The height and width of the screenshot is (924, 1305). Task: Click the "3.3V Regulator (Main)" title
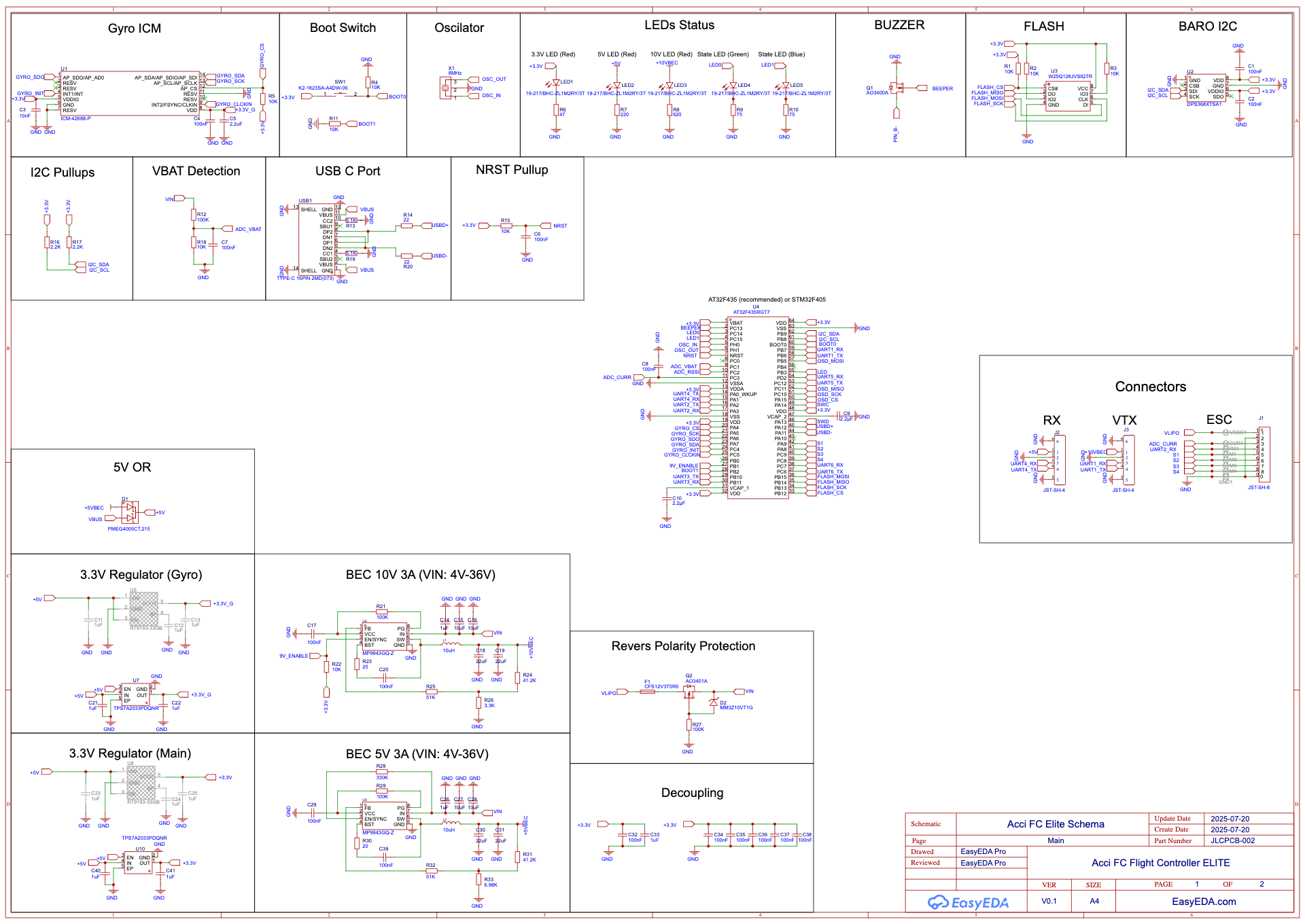tap(130, 753)
